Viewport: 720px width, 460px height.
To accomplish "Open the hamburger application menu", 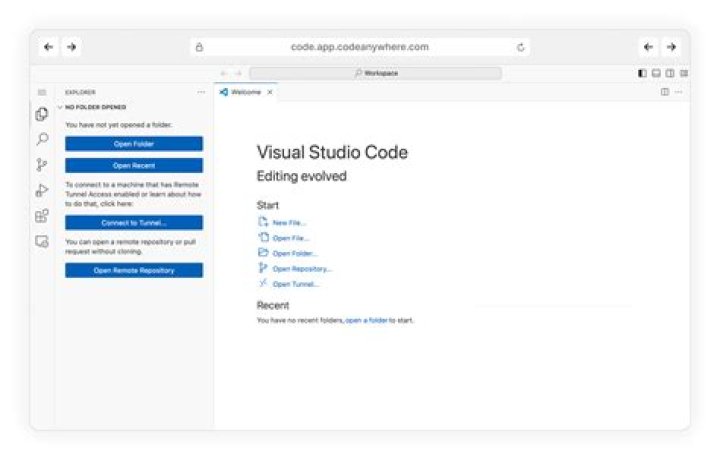I will (x=42, y=92).
